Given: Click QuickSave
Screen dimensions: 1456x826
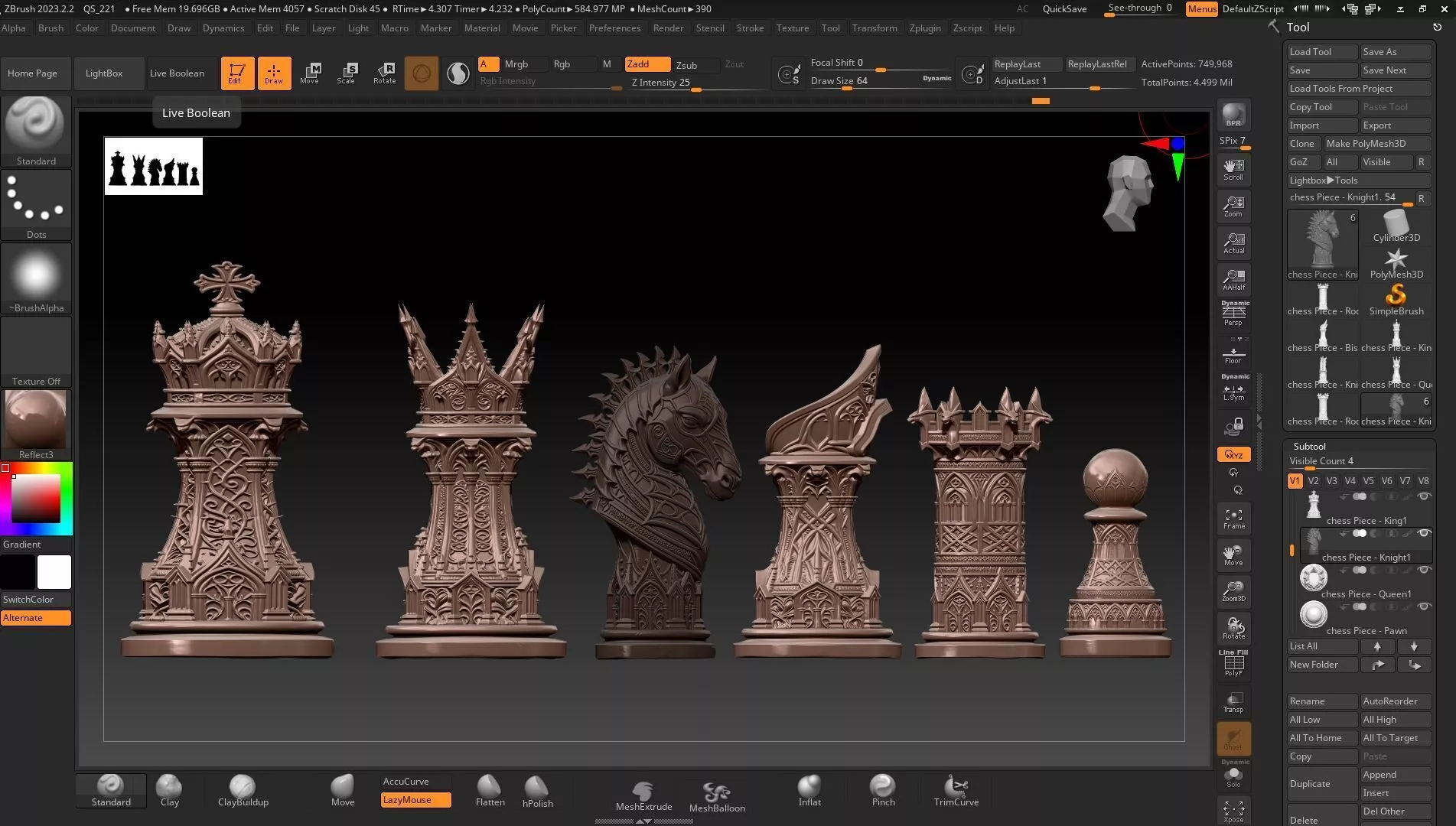Looking at the screenshot, I should pyautogui.click(x=1064, y=9).
